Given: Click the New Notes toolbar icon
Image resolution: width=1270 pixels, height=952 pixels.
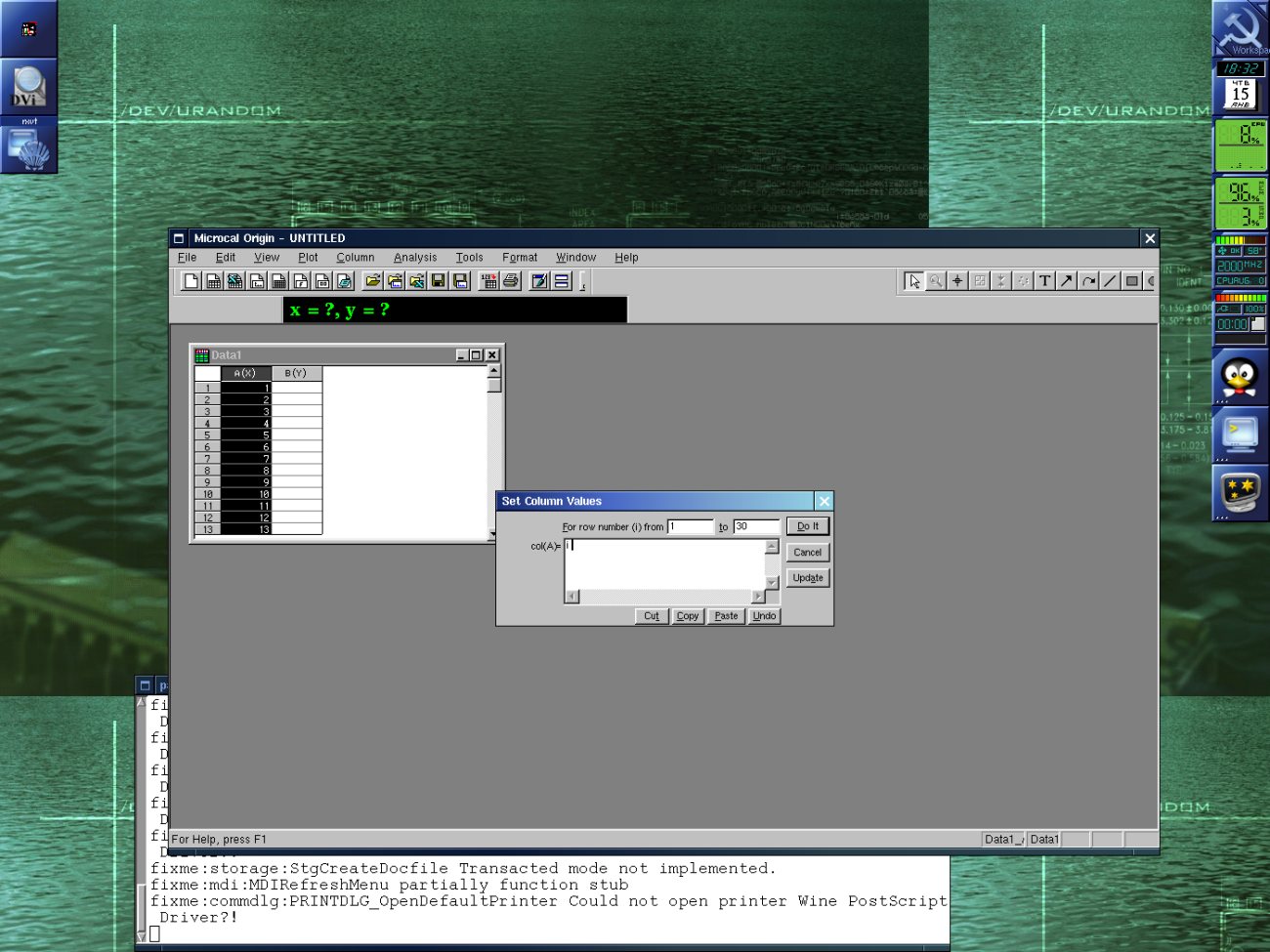Looking at the screenshot, I should [x=344, y=281].
